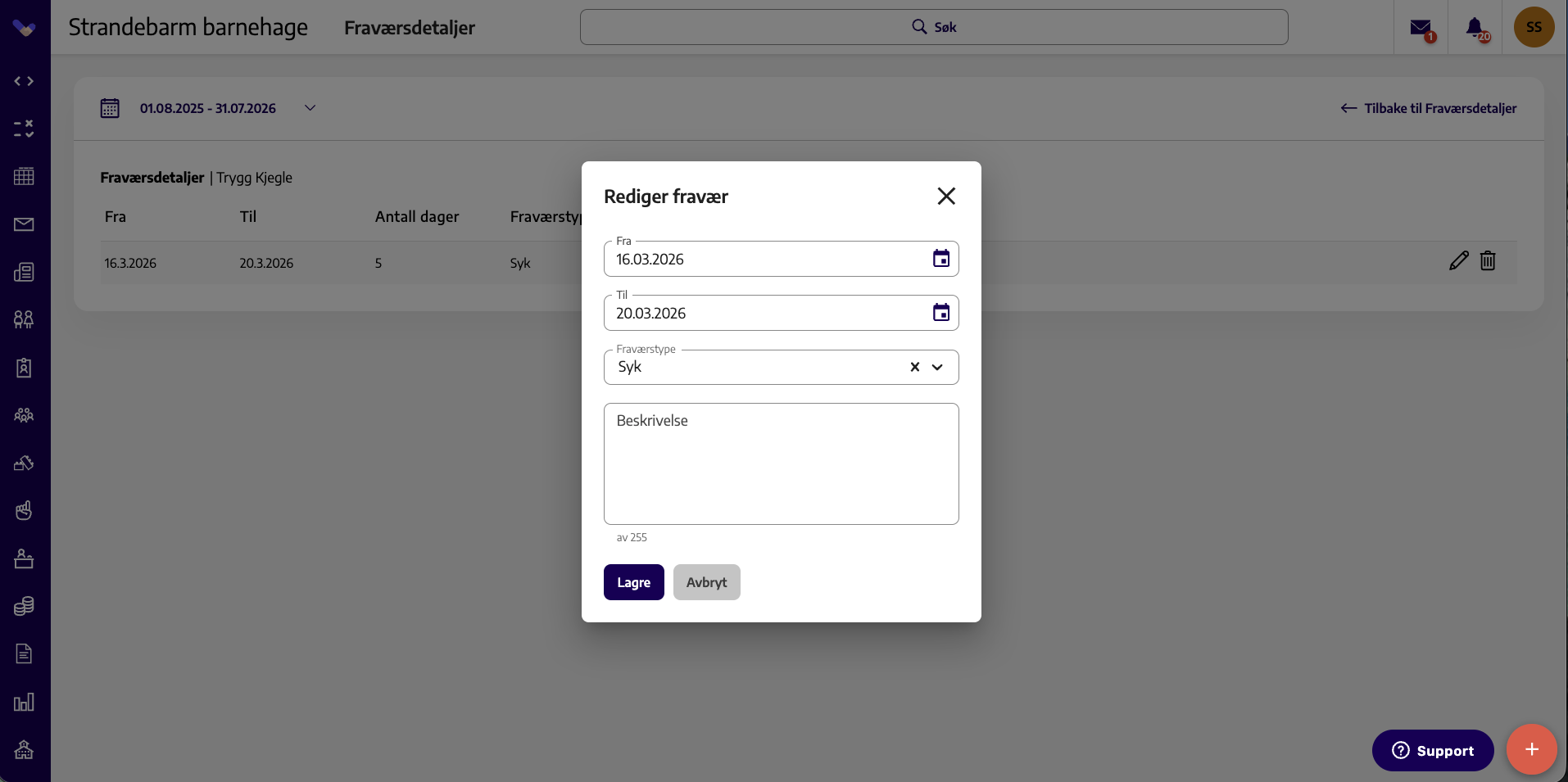1568x782 pixels.
Task: Click the pencil edit icon in absence row
Action: pos(1459,261)
